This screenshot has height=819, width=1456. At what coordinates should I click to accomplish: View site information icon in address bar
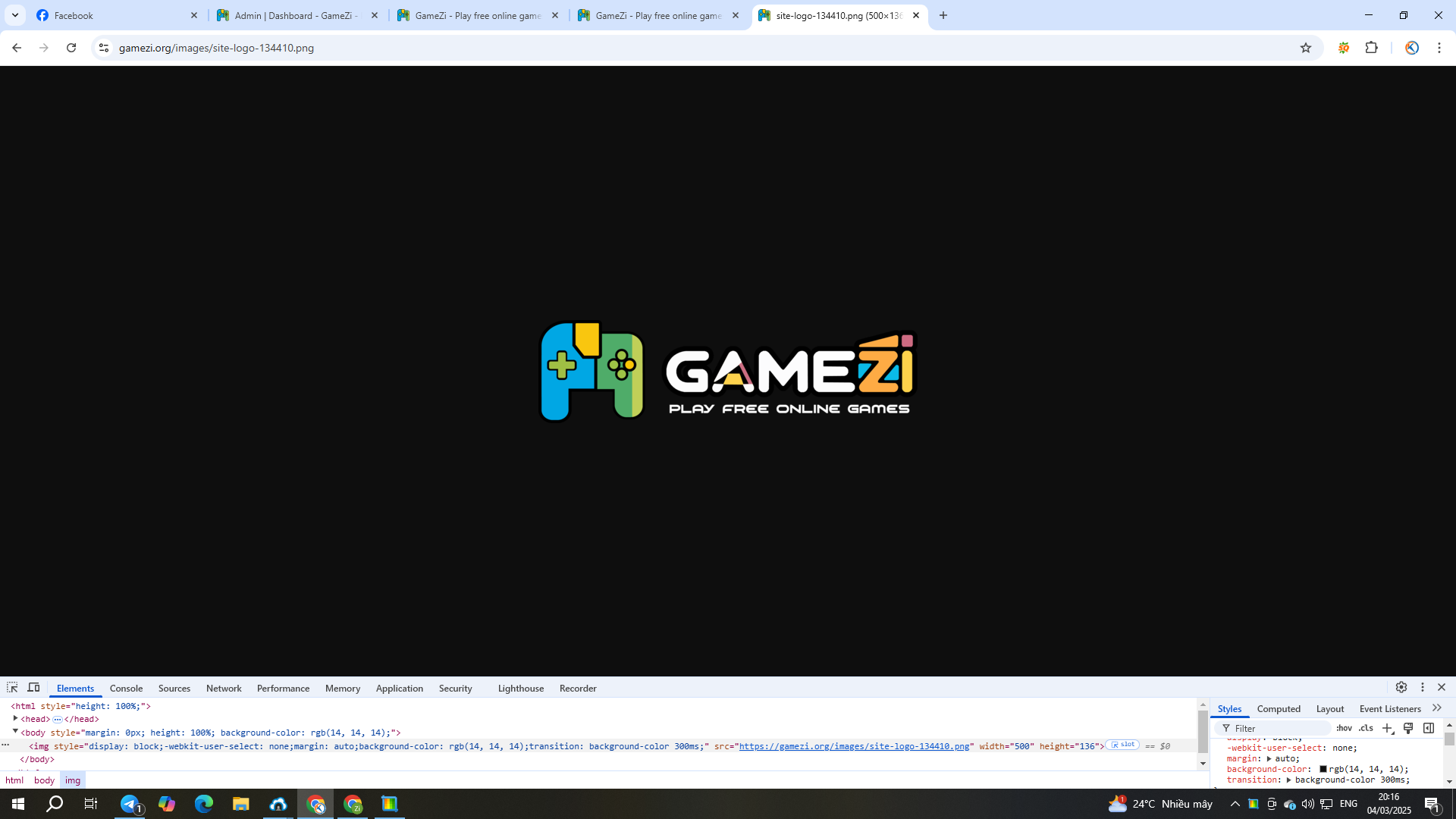104,48
